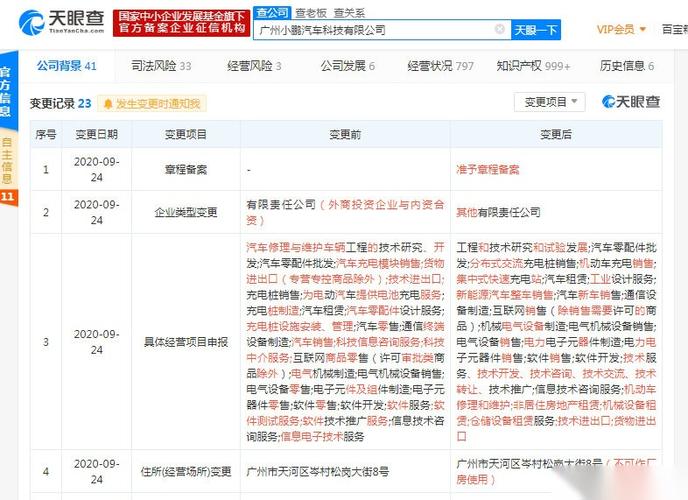The width and height of the screenshot is (688, 500).
Task: Click the 章程备案 cell in row 1
Action: point(186,169)
